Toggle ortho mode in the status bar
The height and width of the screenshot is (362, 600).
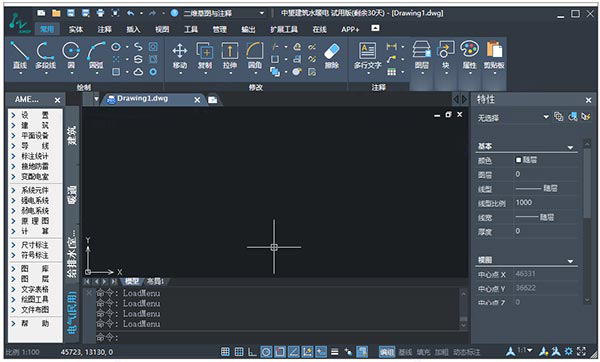point(252,351)
